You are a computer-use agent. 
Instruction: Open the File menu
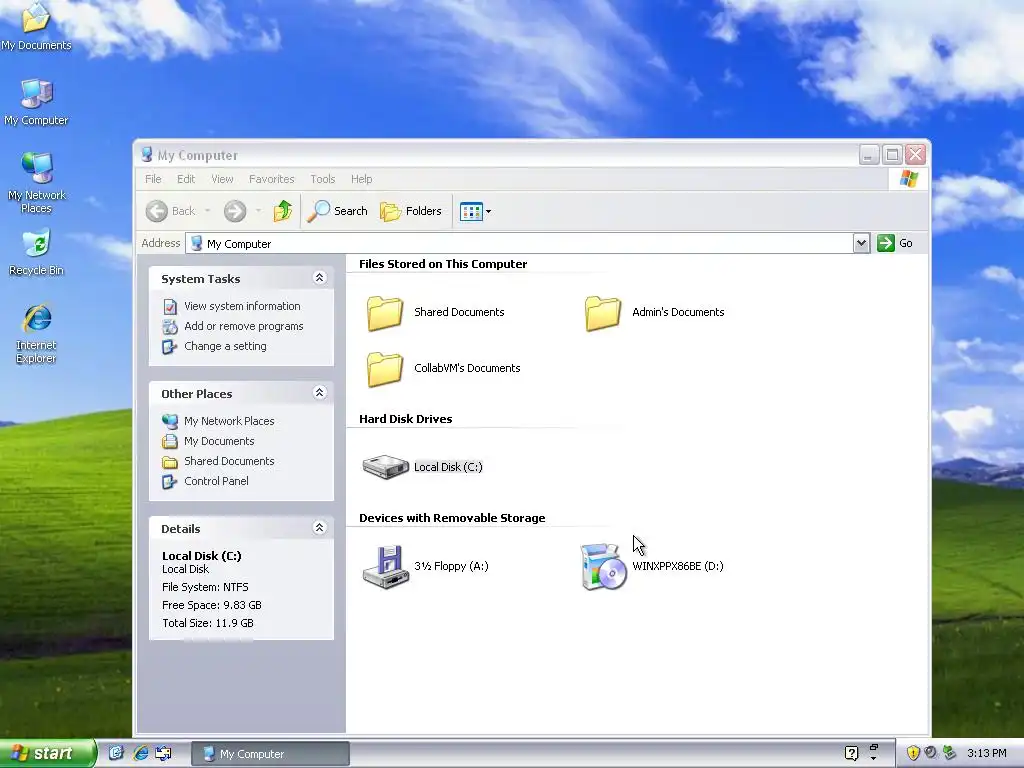[153, 179]
